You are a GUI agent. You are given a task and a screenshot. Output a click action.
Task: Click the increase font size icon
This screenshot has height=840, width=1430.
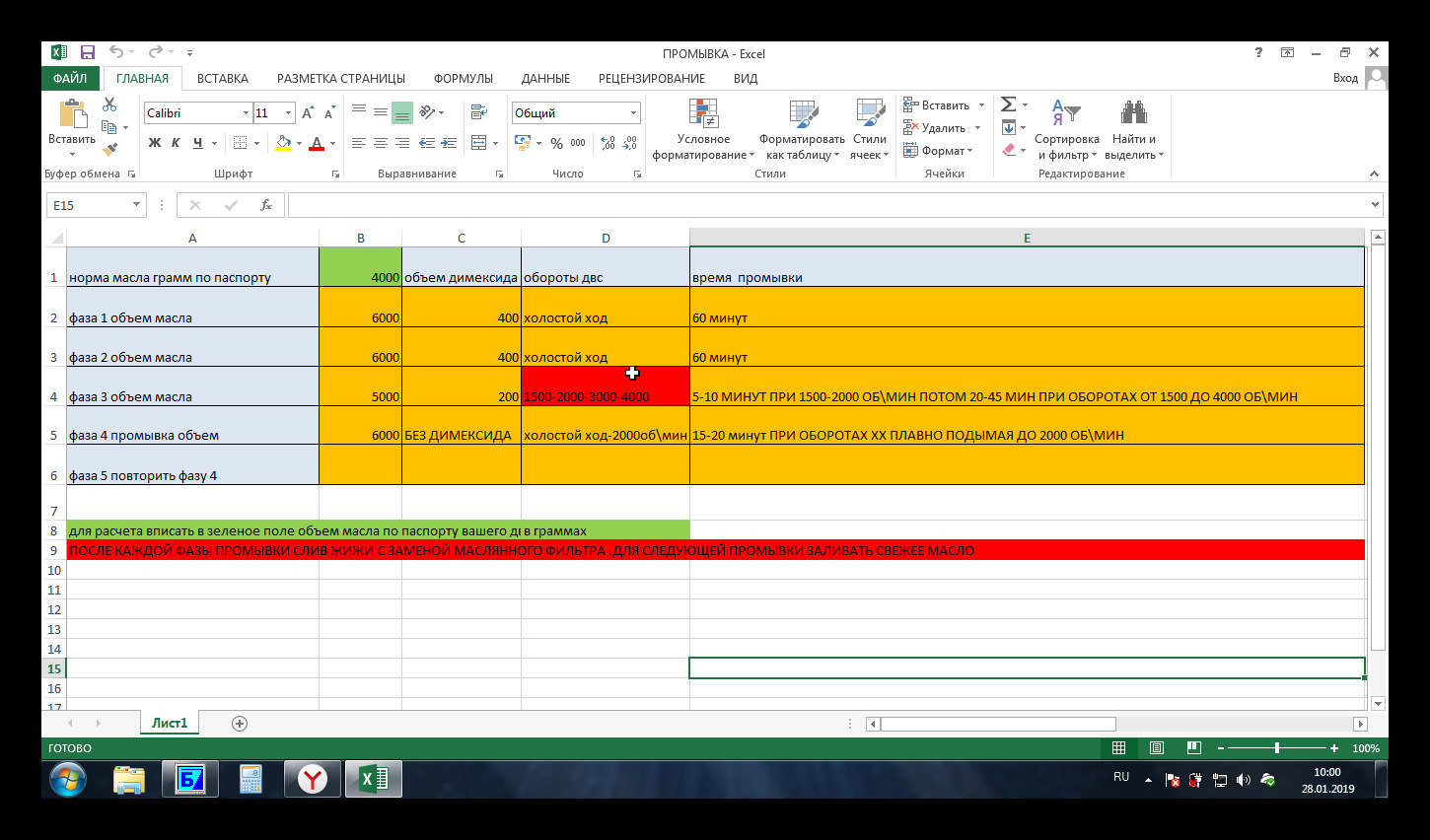coord(308,113)
